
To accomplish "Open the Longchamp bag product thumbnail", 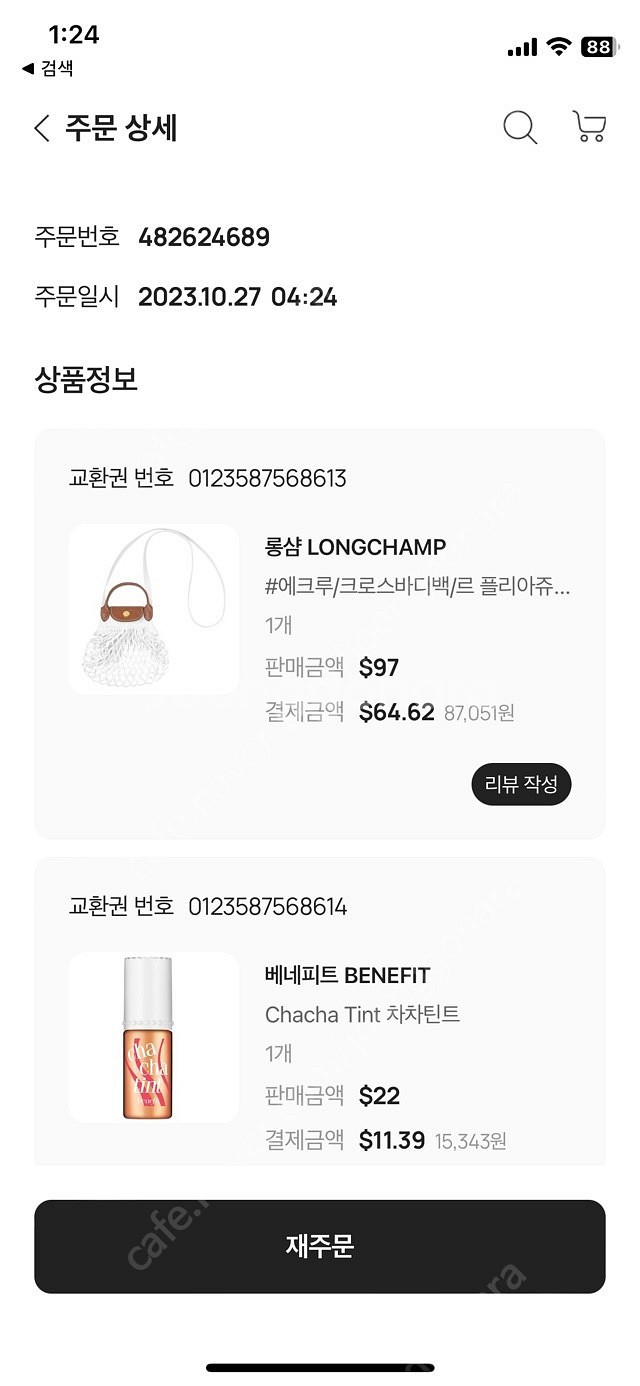I will (154, 609).
